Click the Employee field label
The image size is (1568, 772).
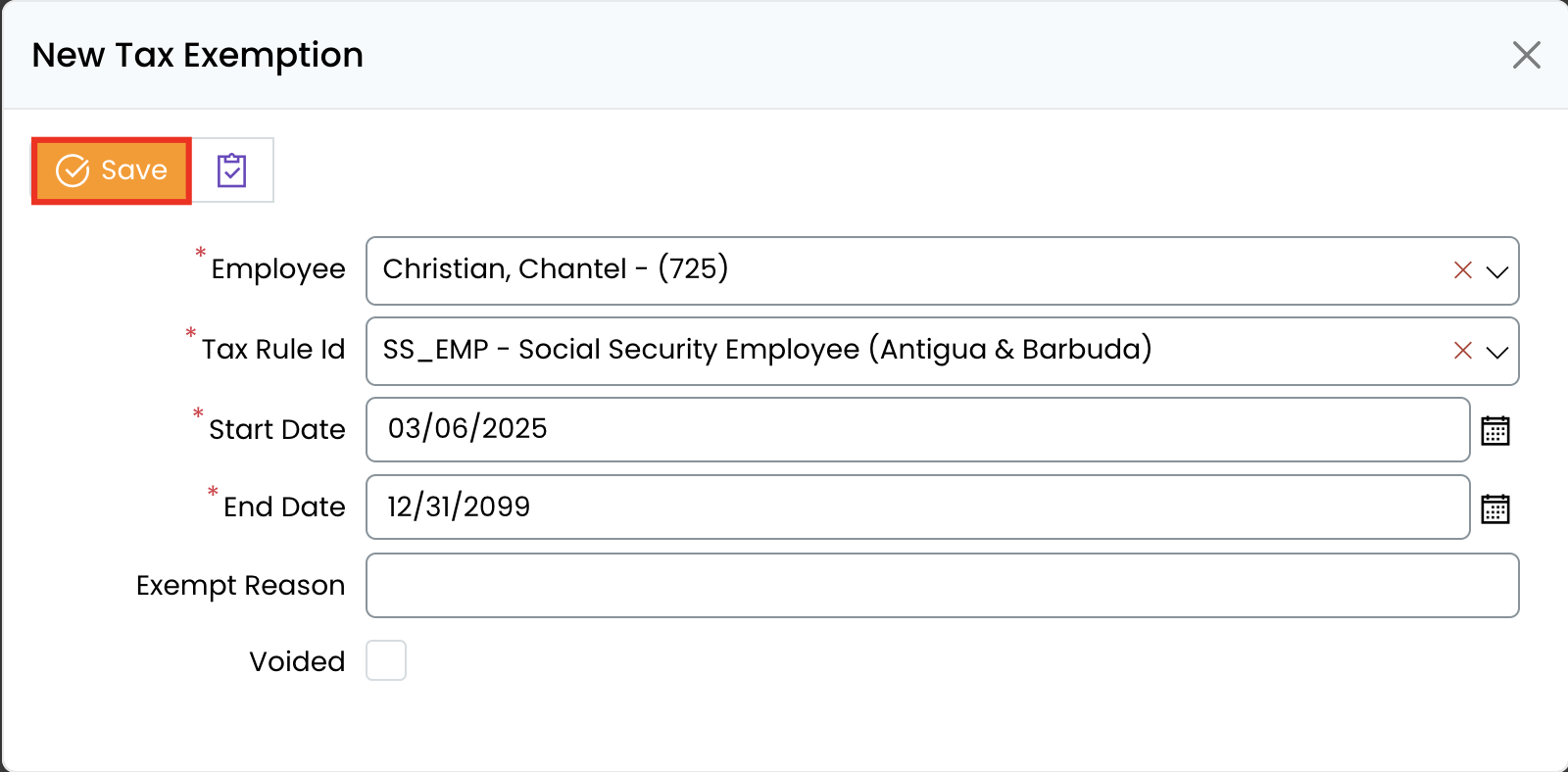(278, 269)
